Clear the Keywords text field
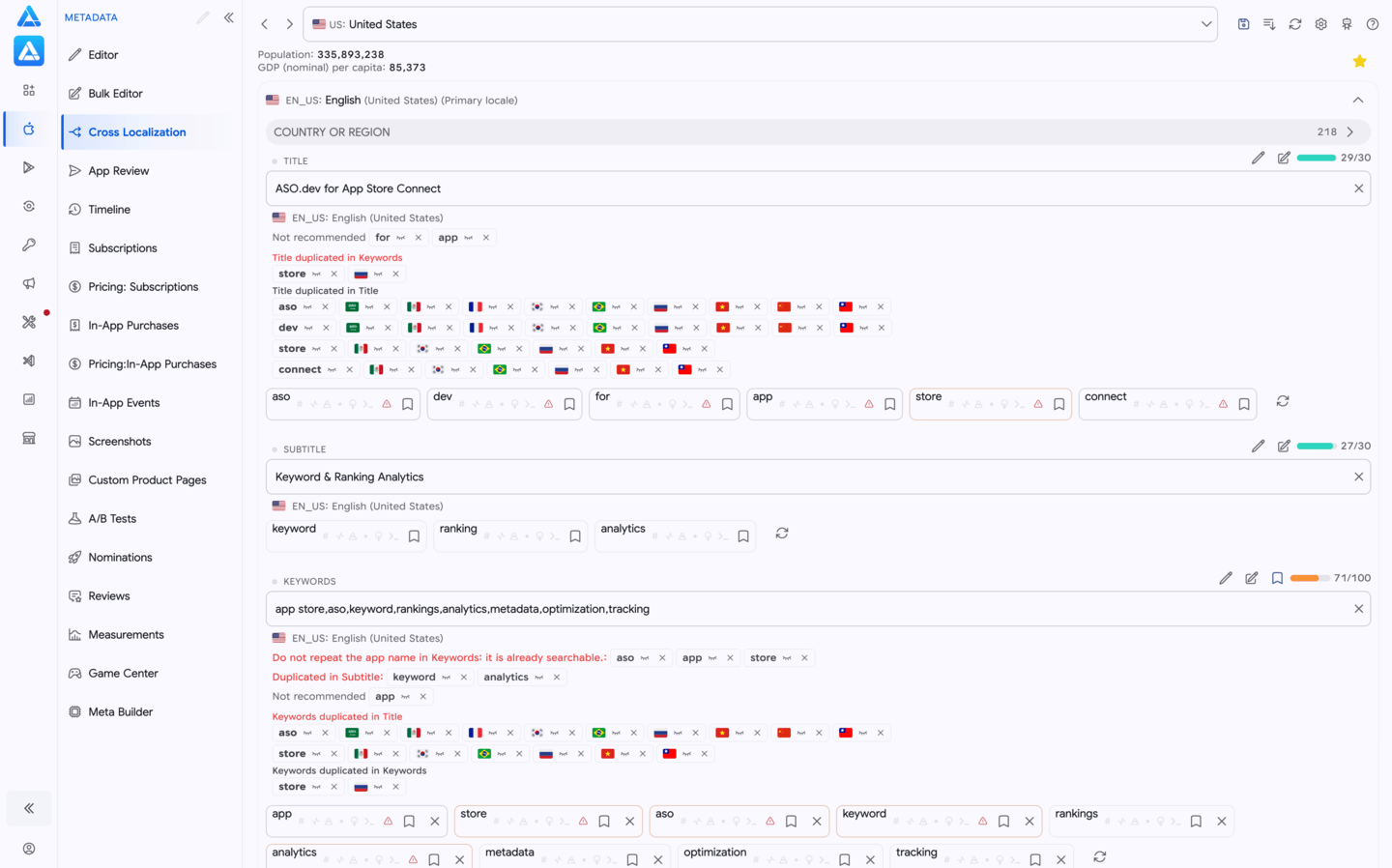Viewport: 1392px width, 868px height. click(1358, 609)
